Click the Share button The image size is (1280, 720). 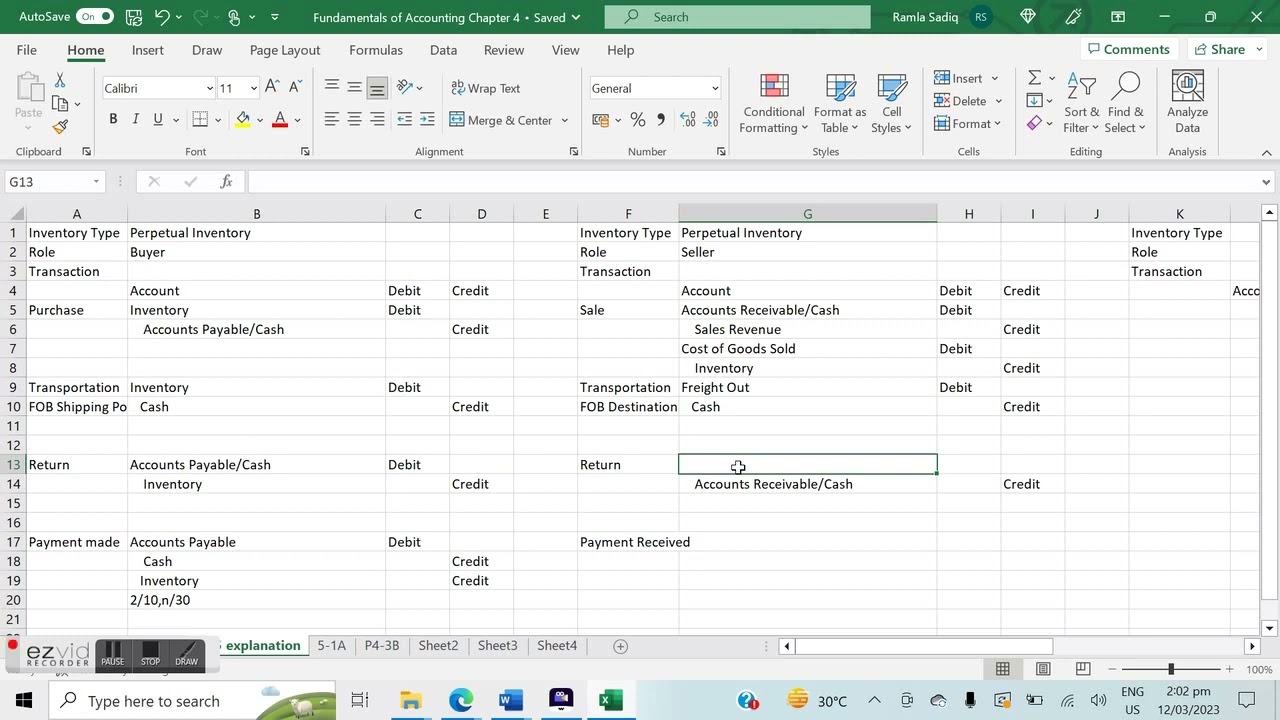tap(1218, 49)
